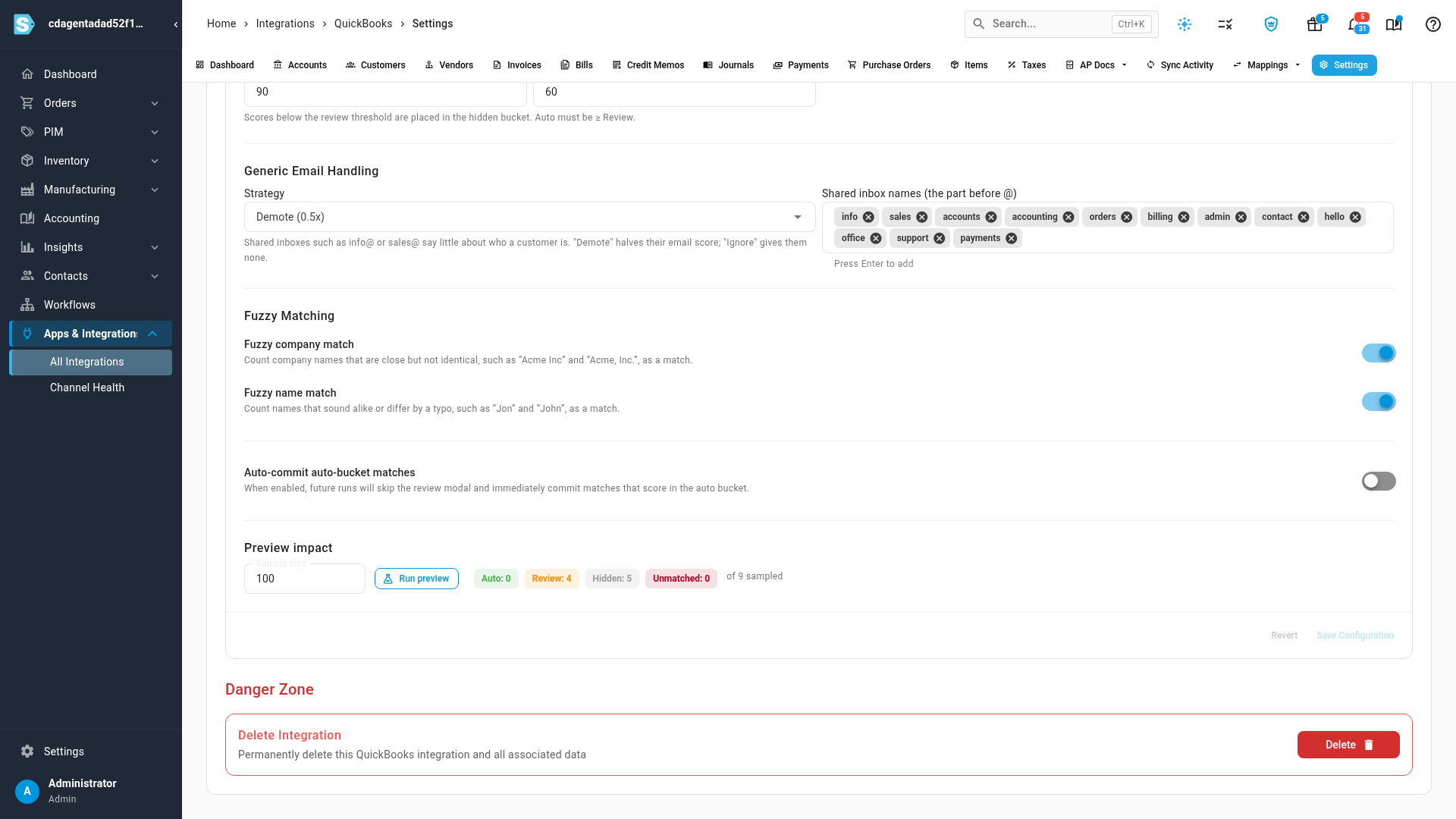Viewport: 1456px width, 819px height.
Task: Remove the 'info' inbox chip
Action: [x=868, y=217]
